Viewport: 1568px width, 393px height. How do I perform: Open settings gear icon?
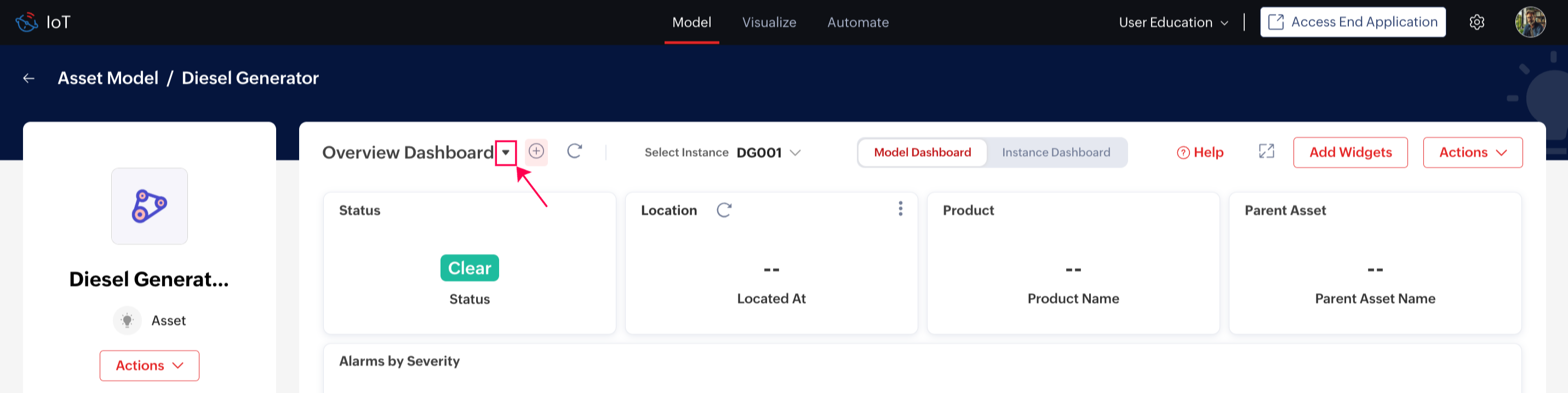1477,22
